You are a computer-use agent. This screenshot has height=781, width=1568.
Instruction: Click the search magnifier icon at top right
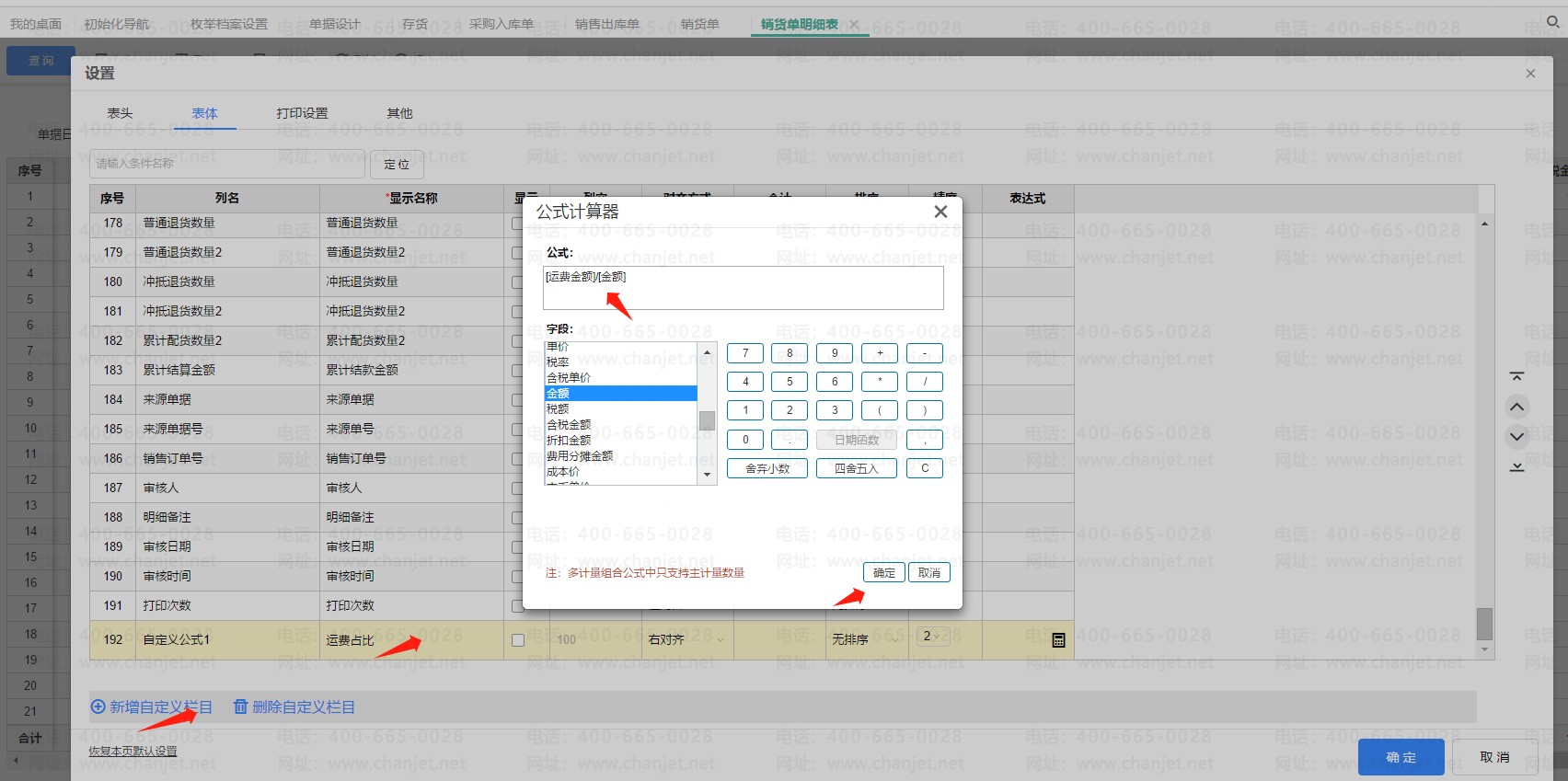pyautogui.click(x=1552, y=22)
